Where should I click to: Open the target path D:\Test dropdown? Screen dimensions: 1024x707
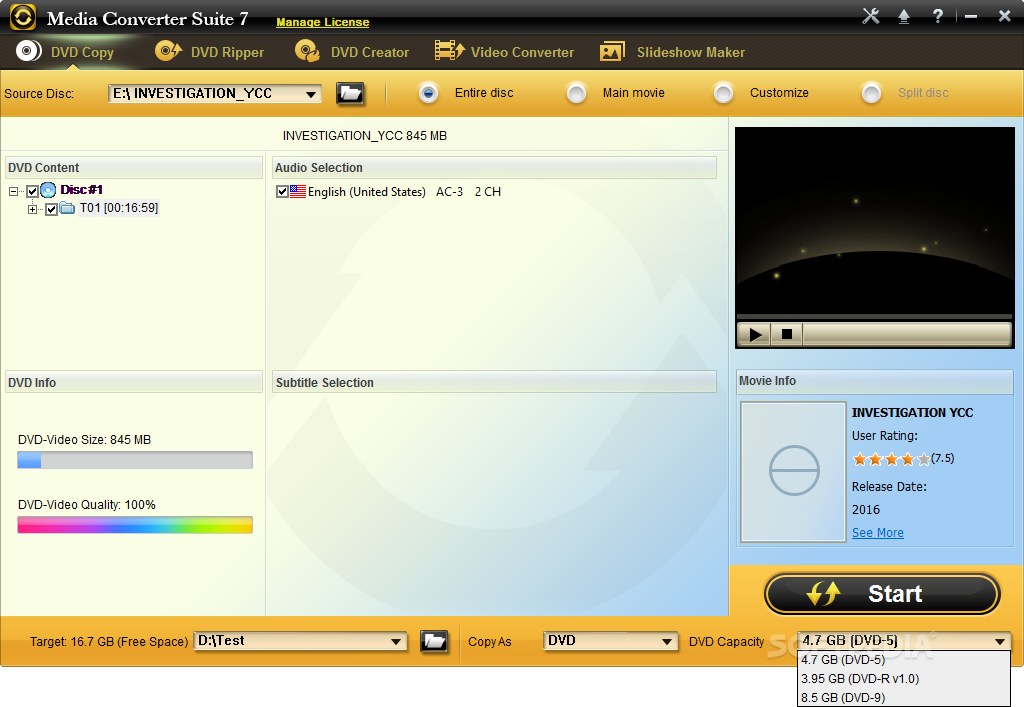(x=396, y=642)
